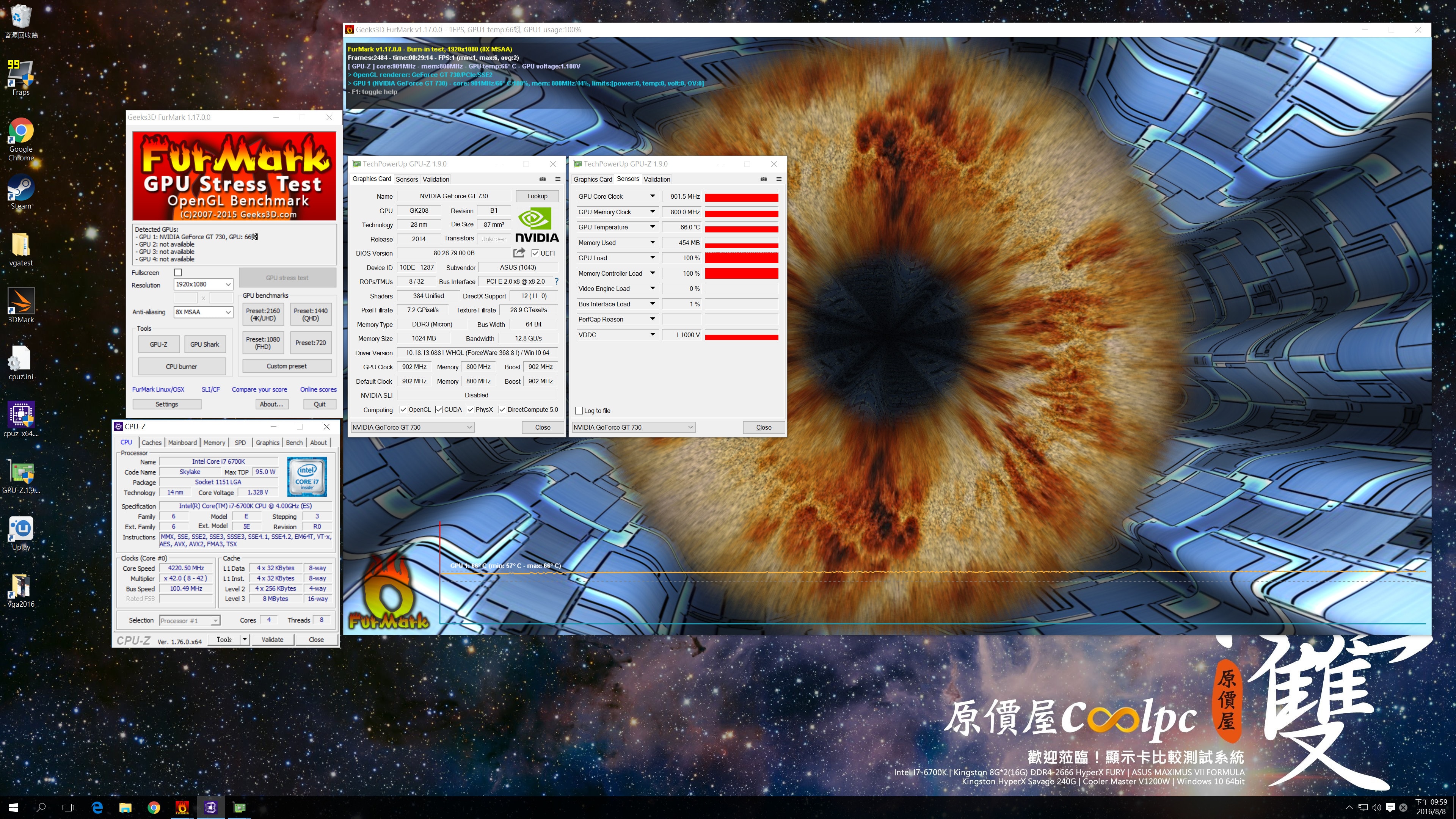
Task: Click the GPU Load sensor graph bar
Action: point(742,258)
